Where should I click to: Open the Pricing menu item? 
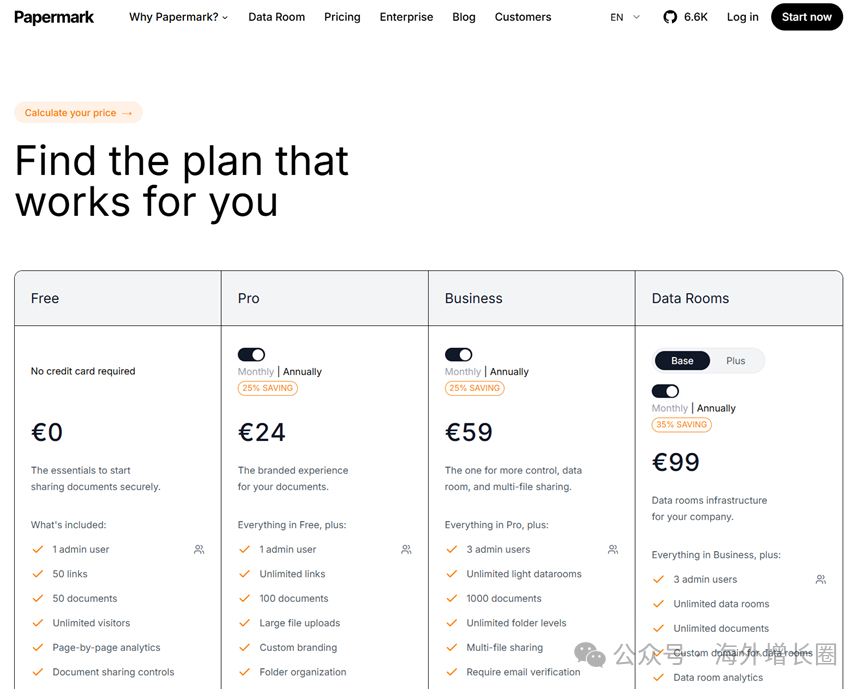[x=342, y=17]
